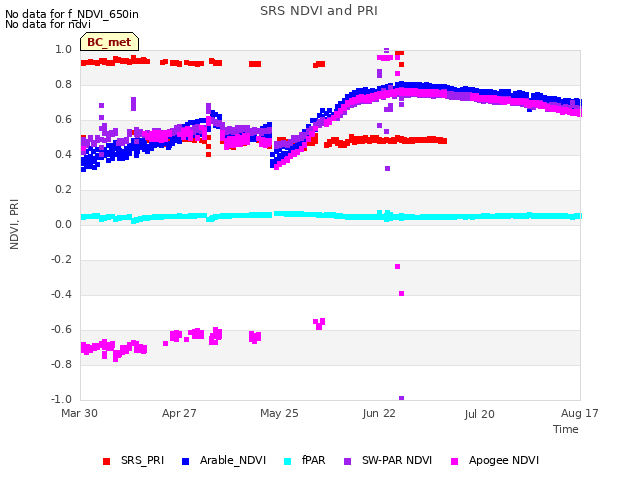The width and height of the screenshot is (640, 480).
Task: Click the 0.2 y-axis tick label
Action: [x=64, y=189]
